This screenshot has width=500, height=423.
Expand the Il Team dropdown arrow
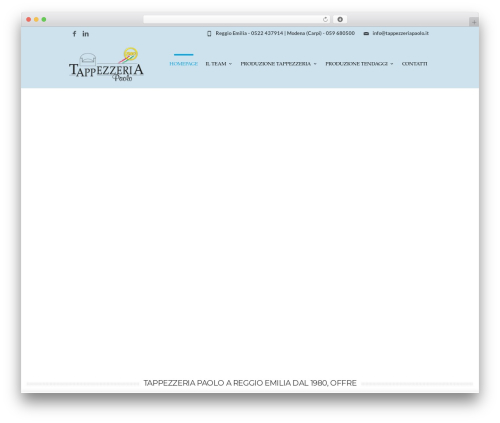coord(230,64)
